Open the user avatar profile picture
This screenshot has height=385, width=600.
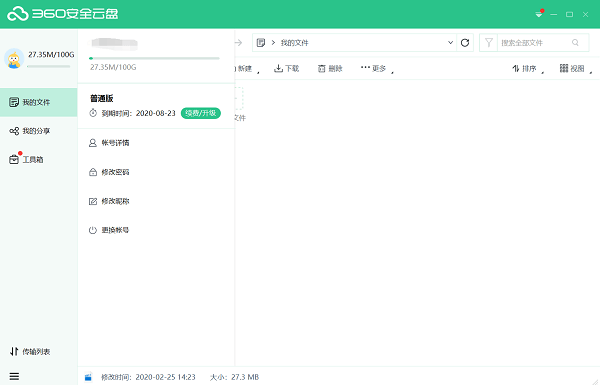(14, 59)
